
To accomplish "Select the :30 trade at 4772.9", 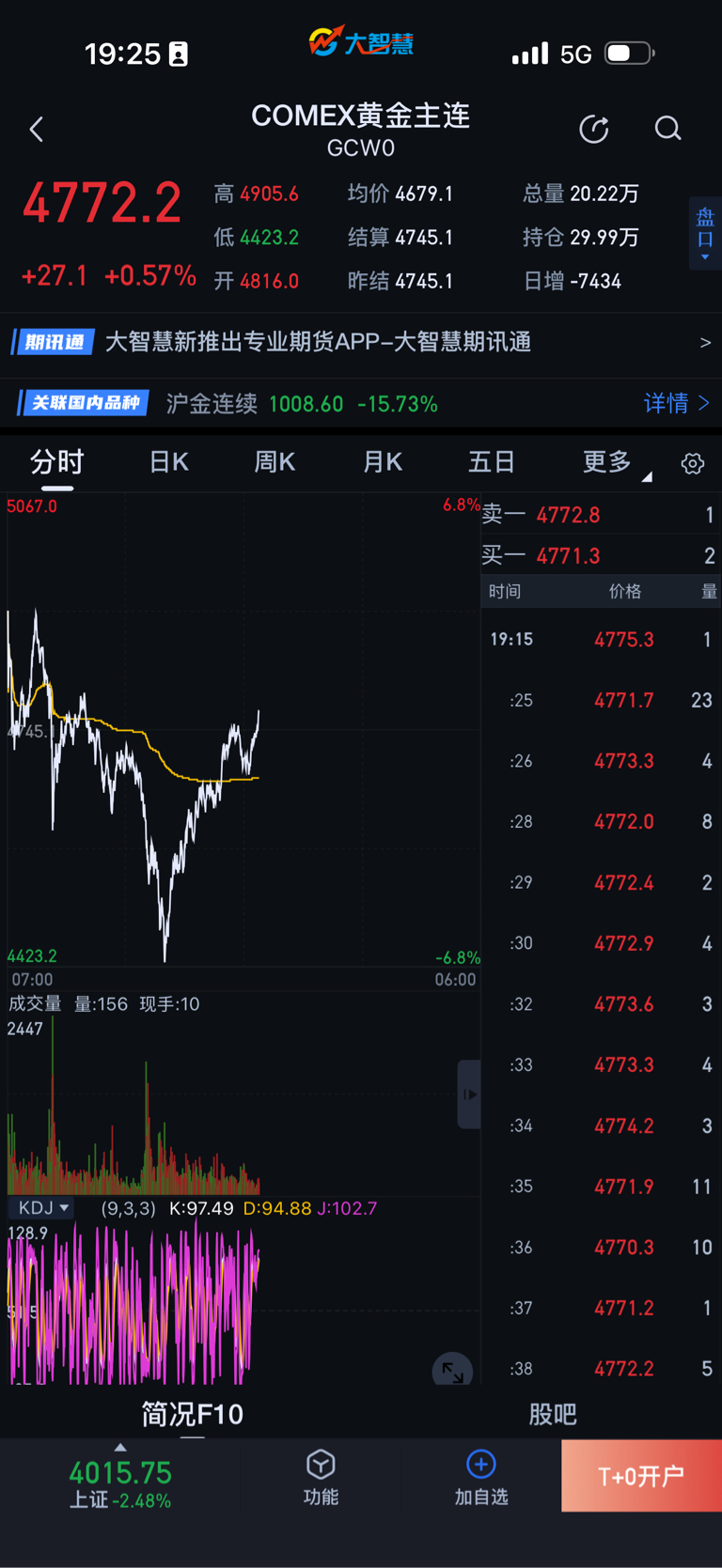I will 601,943.
